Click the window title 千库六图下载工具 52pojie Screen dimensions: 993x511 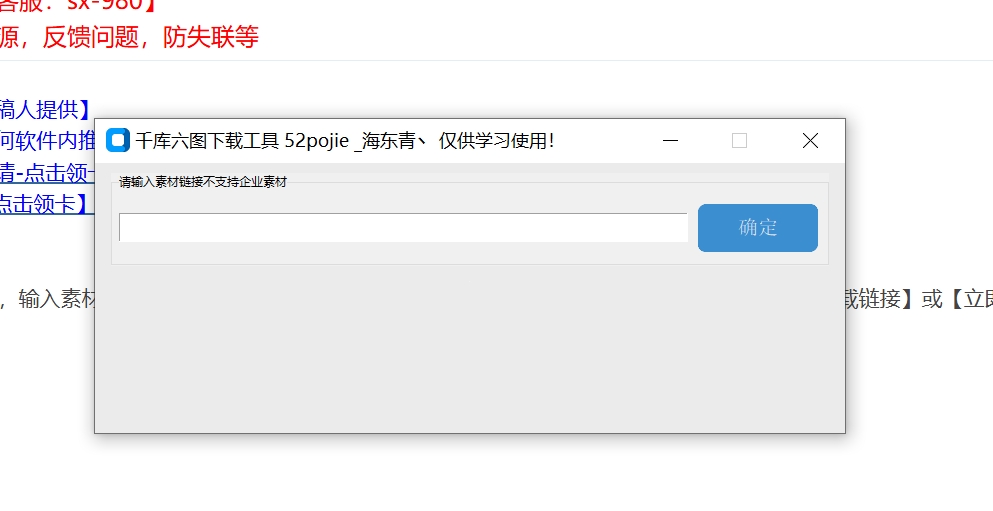coord(242,141)
